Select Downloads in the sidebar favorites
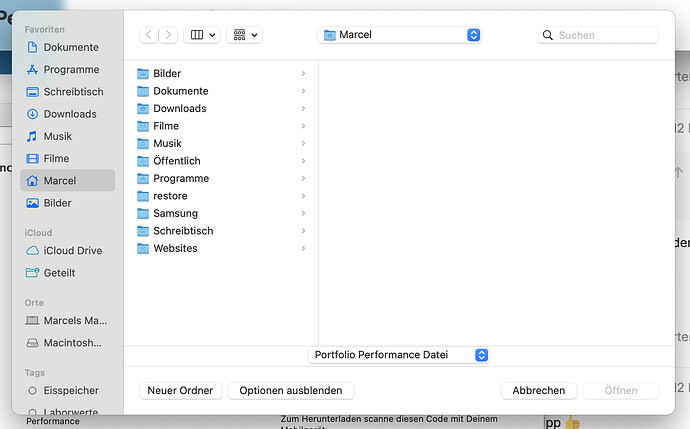 [x=69, y=114]
